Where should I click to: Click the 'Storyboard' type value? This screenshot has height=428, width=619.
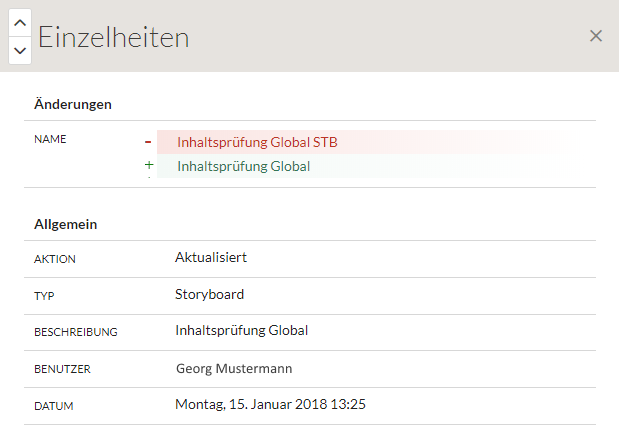click(x=209, y=294)
